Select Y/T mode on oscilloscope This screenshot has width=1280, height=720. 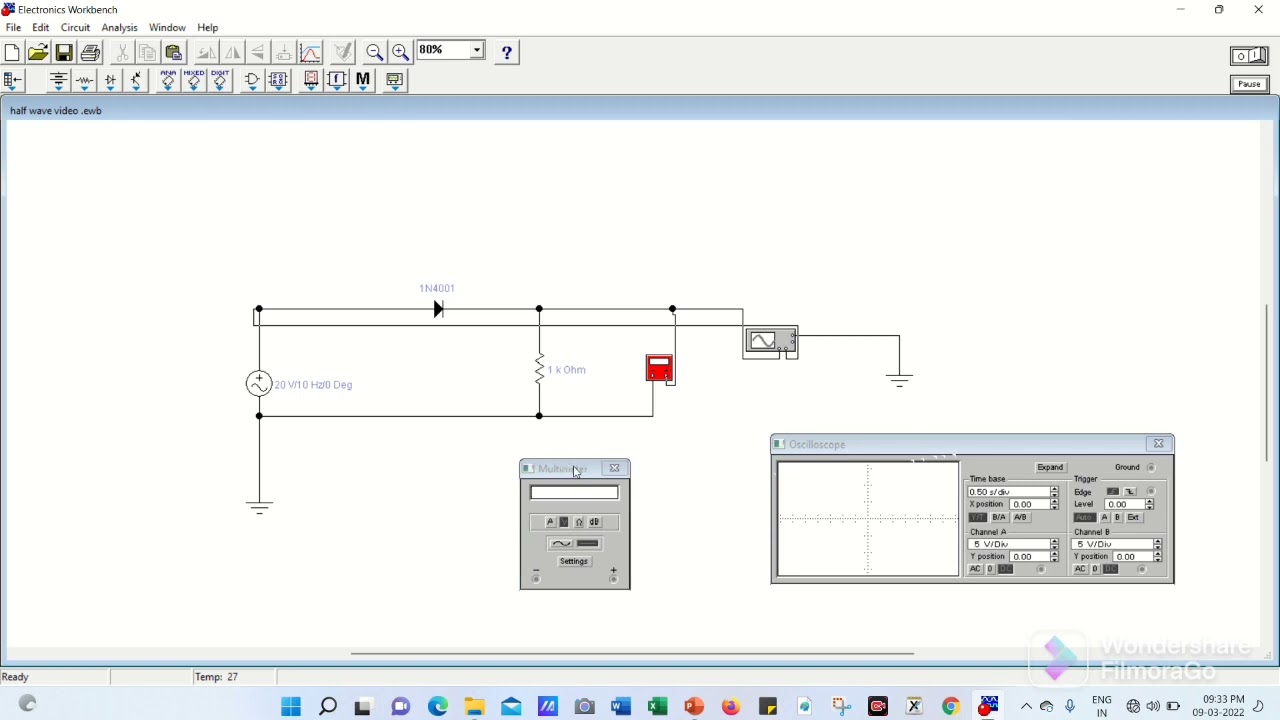[978, 517]
